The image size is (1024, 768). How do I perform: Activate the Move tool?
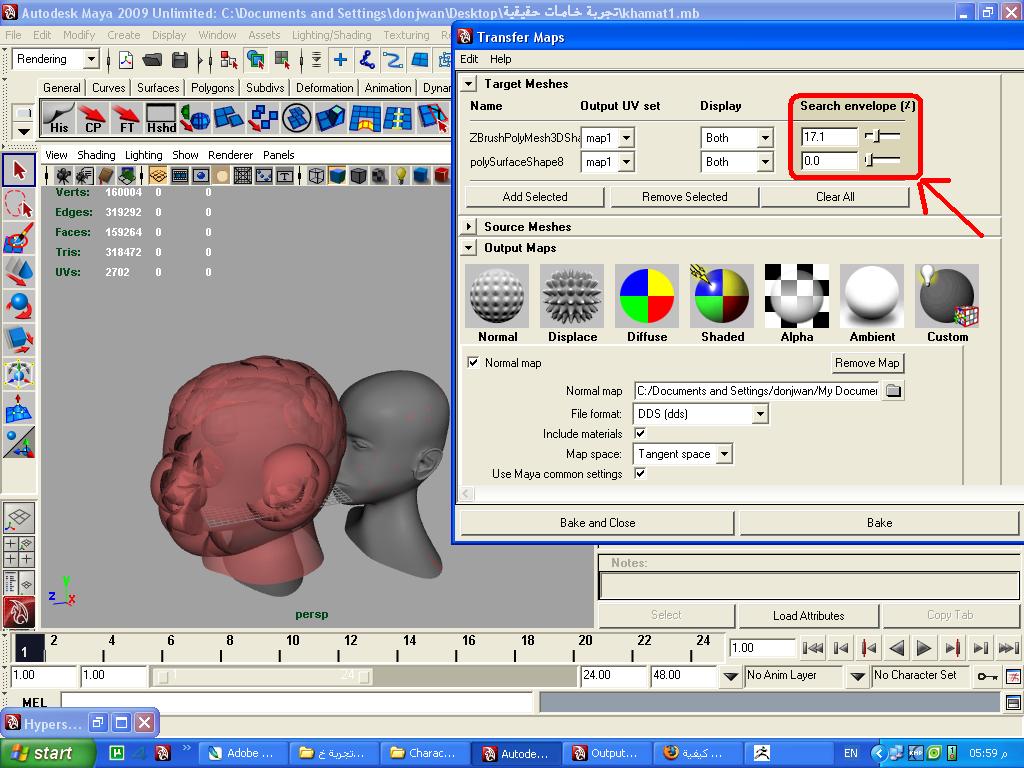tap(19, 272)
